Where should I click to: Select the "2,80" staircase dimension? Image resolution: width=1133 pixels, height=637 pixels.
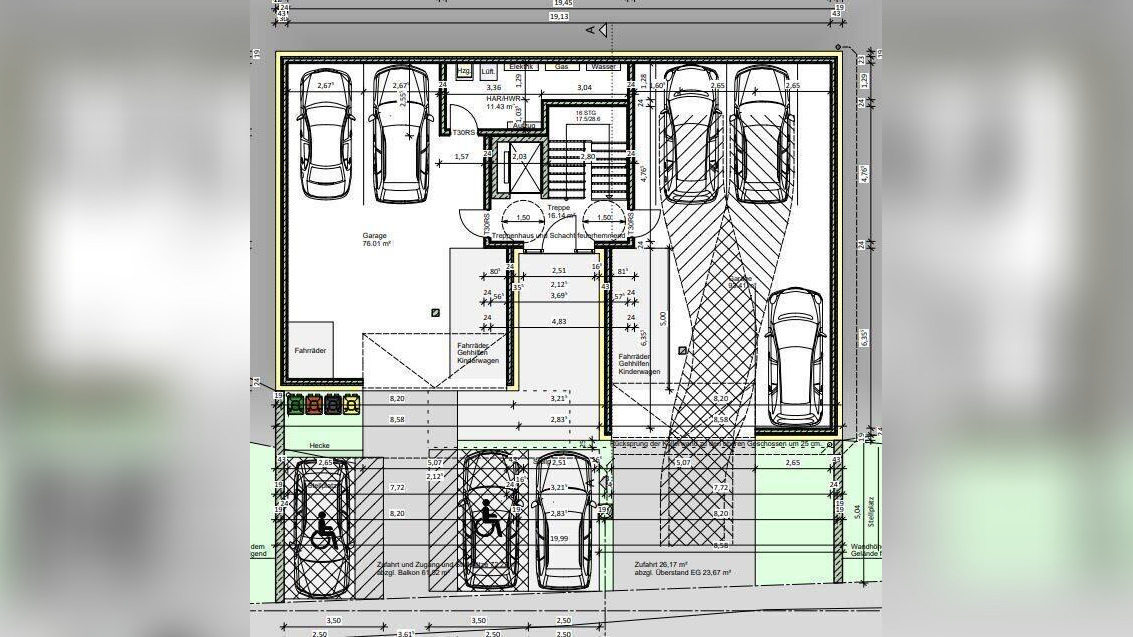587,157
